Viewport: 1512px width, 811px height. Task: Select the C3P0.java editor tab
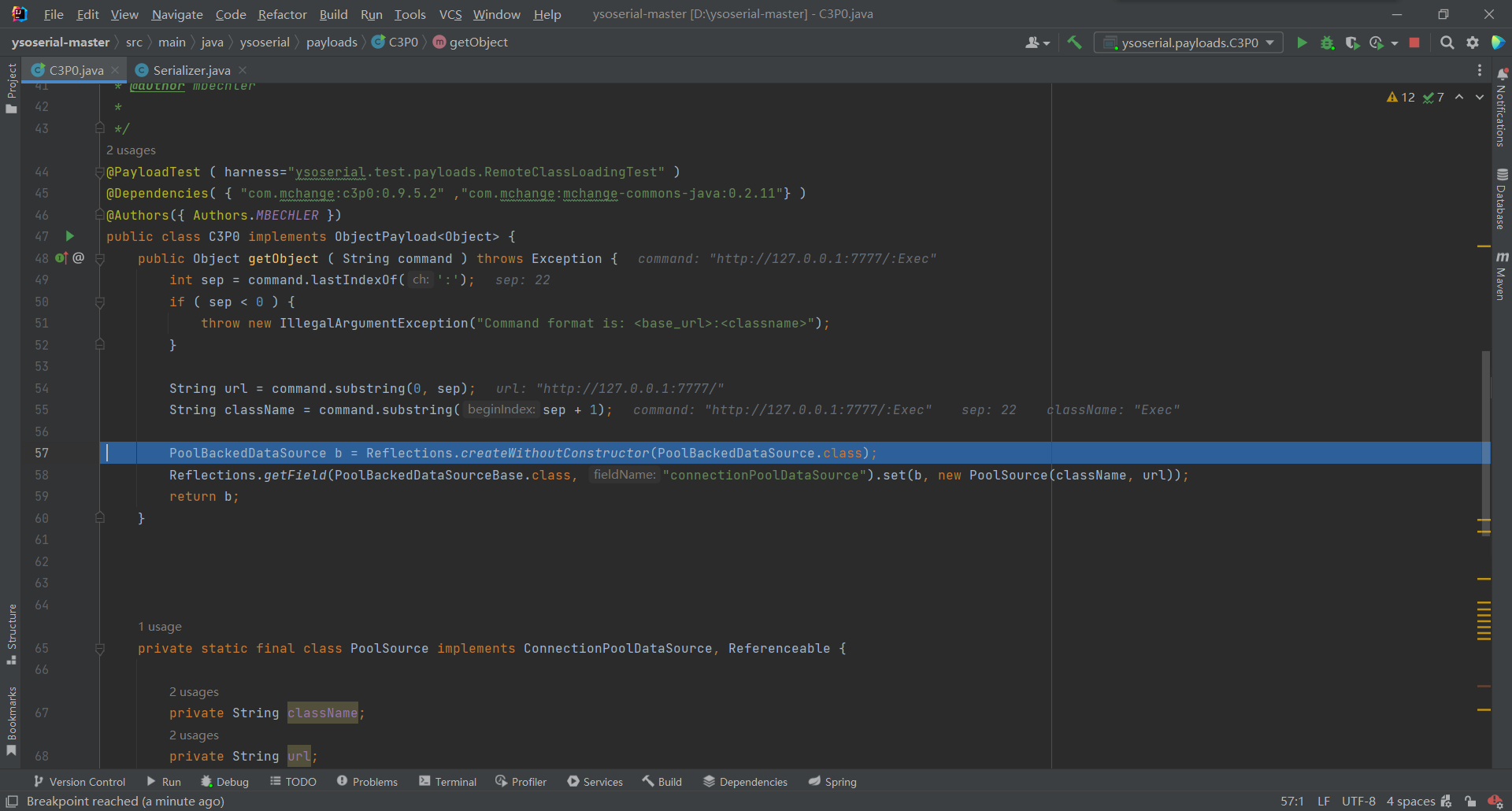(76, 70)
